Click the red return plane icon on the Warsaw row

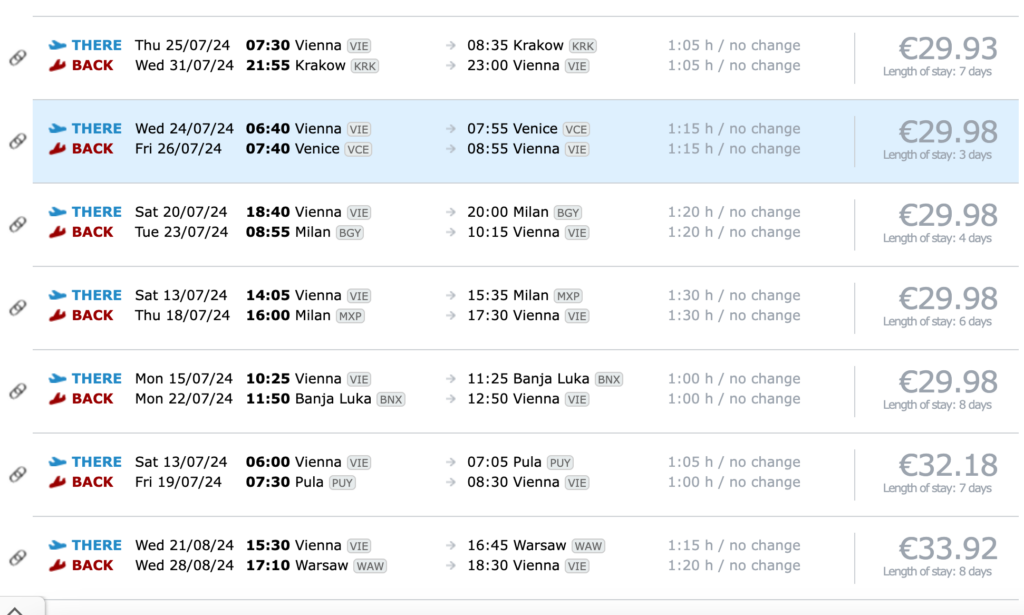tap(57, 565)
